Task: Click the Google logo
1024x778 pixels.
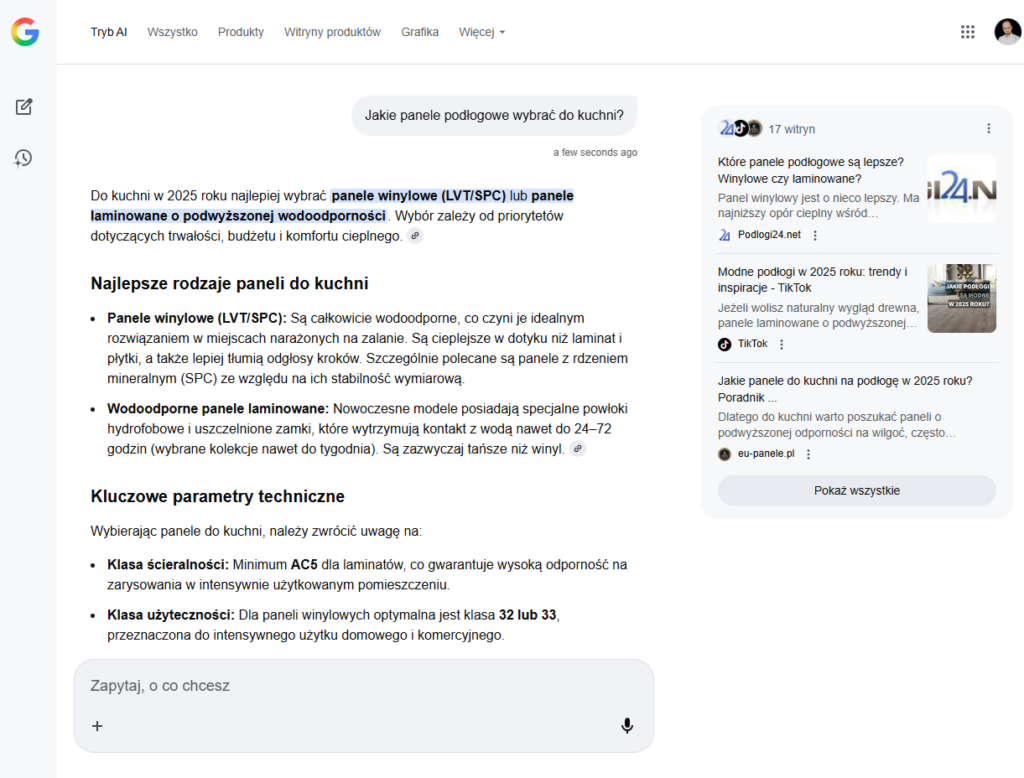Action: point(25,32)
